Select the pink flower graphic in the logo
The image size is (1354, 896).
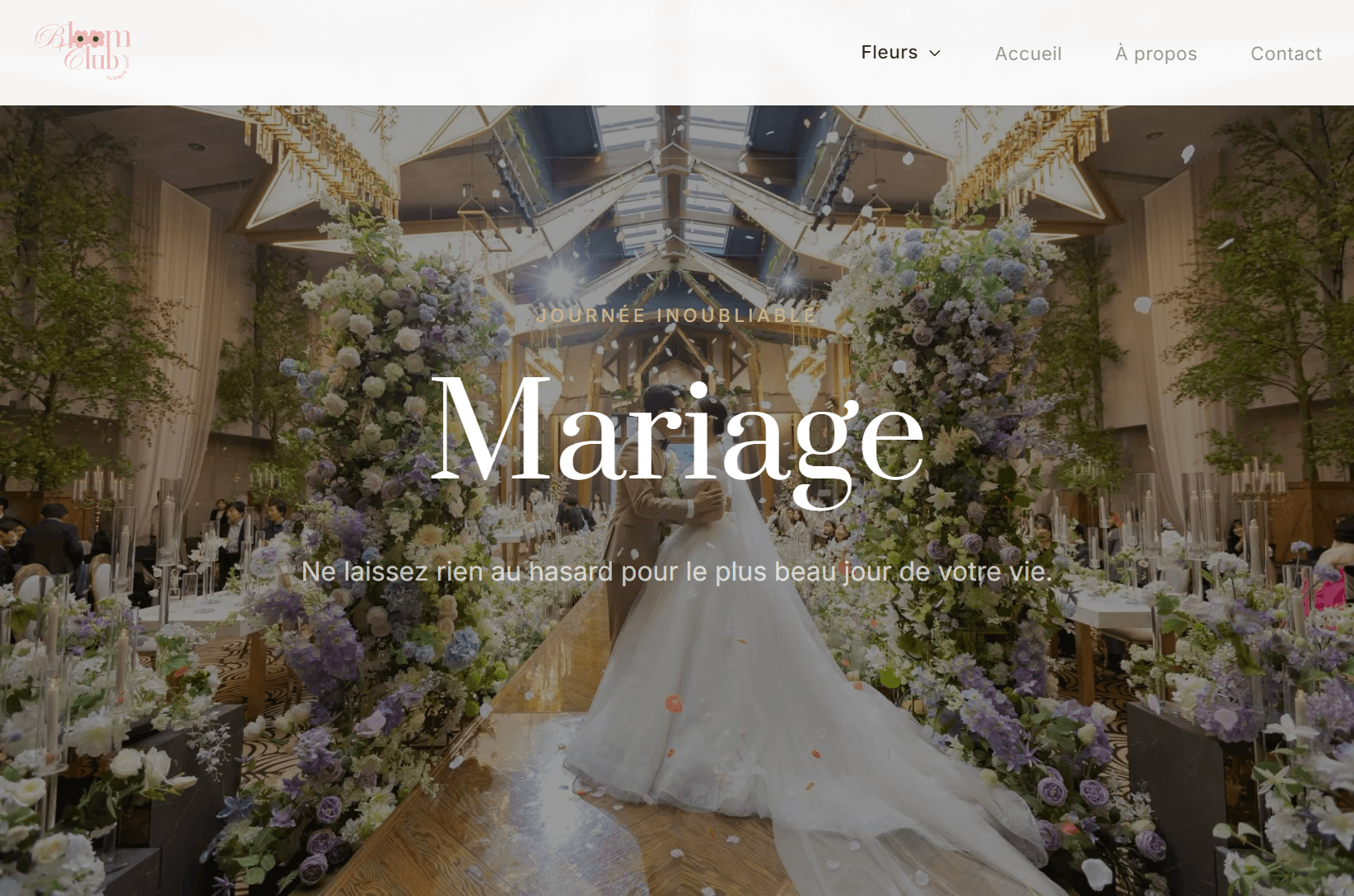pyautogui.click(x=89, y=40)
